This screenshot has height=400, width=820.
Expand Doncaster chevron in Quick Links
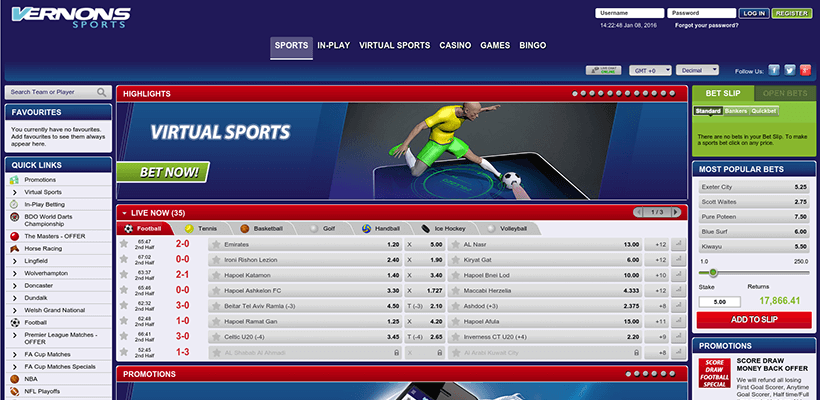point(15,286)
